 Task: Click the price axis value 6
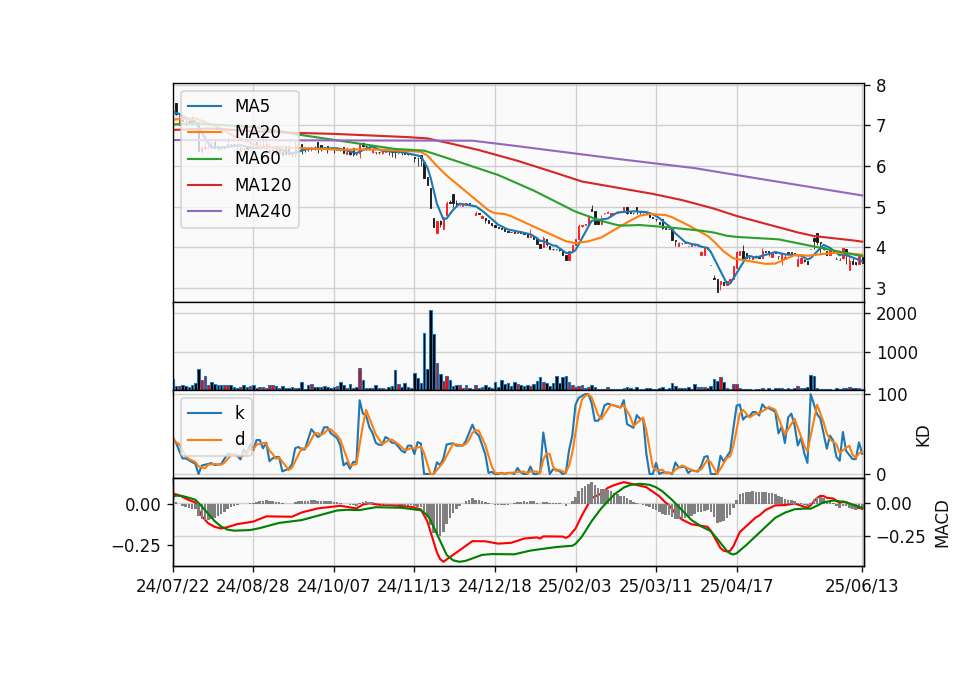[881, 167]
